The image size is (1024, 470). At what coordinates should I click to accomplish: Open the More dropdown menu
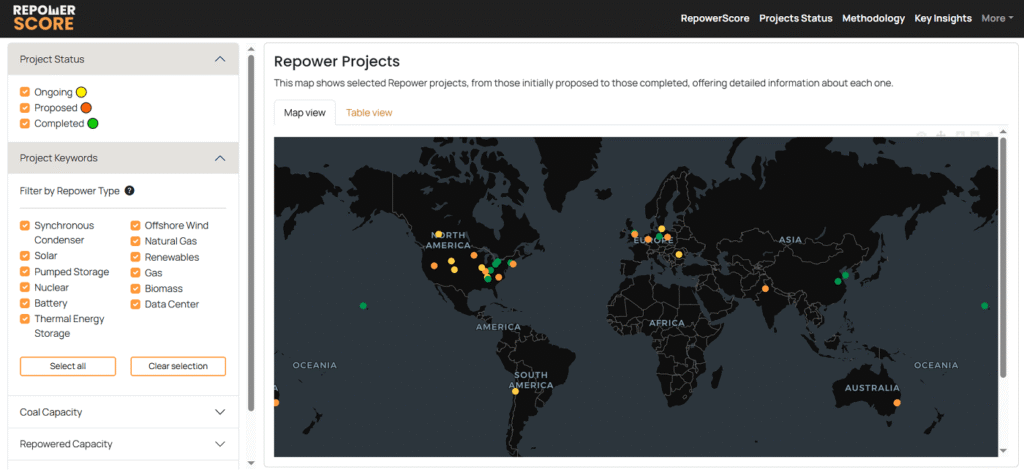pos(996,18)
